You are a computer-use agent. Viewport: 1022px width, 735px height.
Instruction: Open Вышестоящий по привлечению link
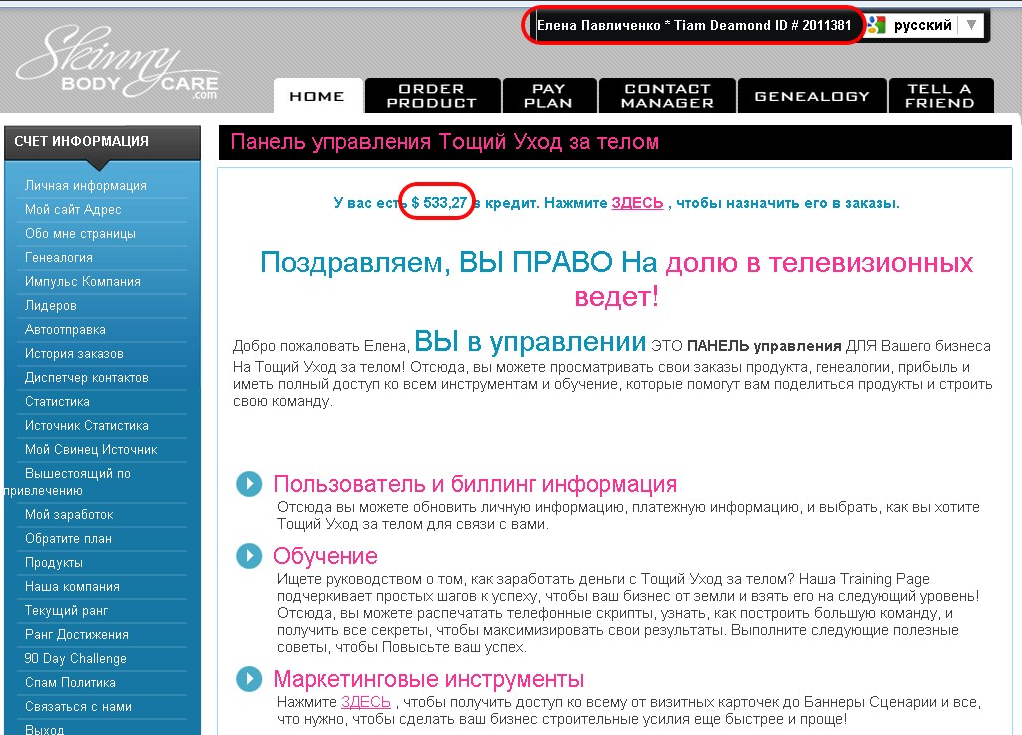click(68, 482)
